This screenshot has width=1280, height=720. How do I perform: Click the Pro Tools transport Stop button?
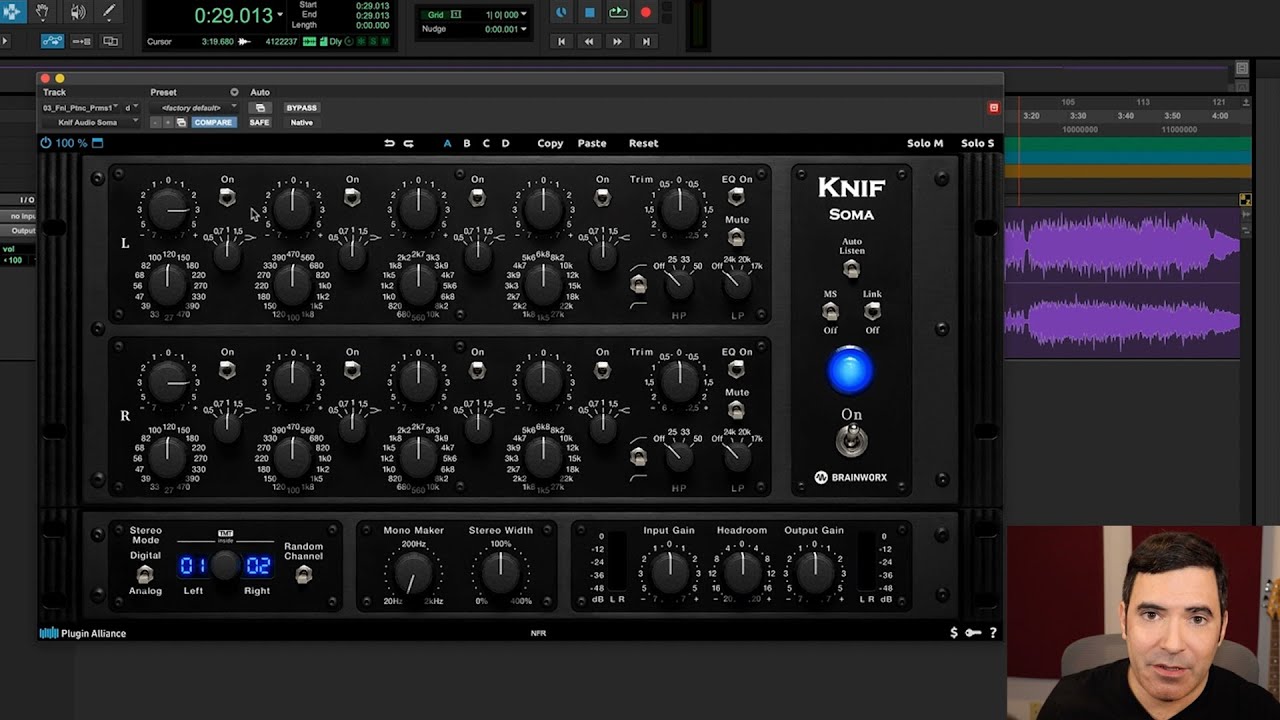coord(589,13)
